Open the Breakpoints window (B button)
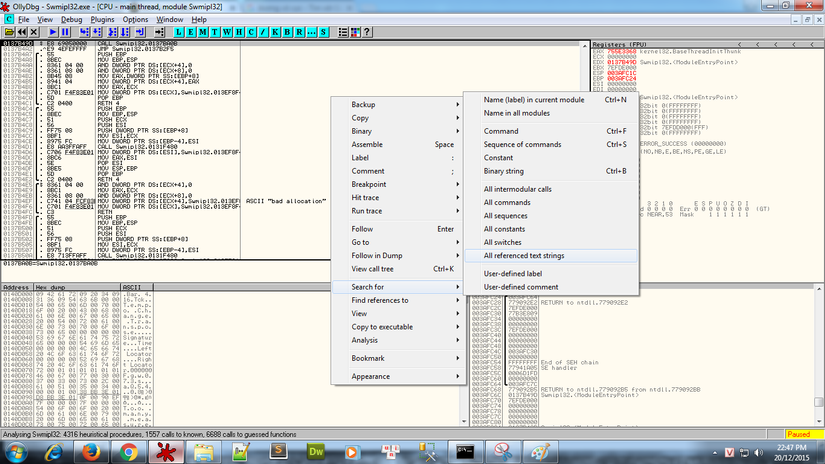 (x=288, y=32)
